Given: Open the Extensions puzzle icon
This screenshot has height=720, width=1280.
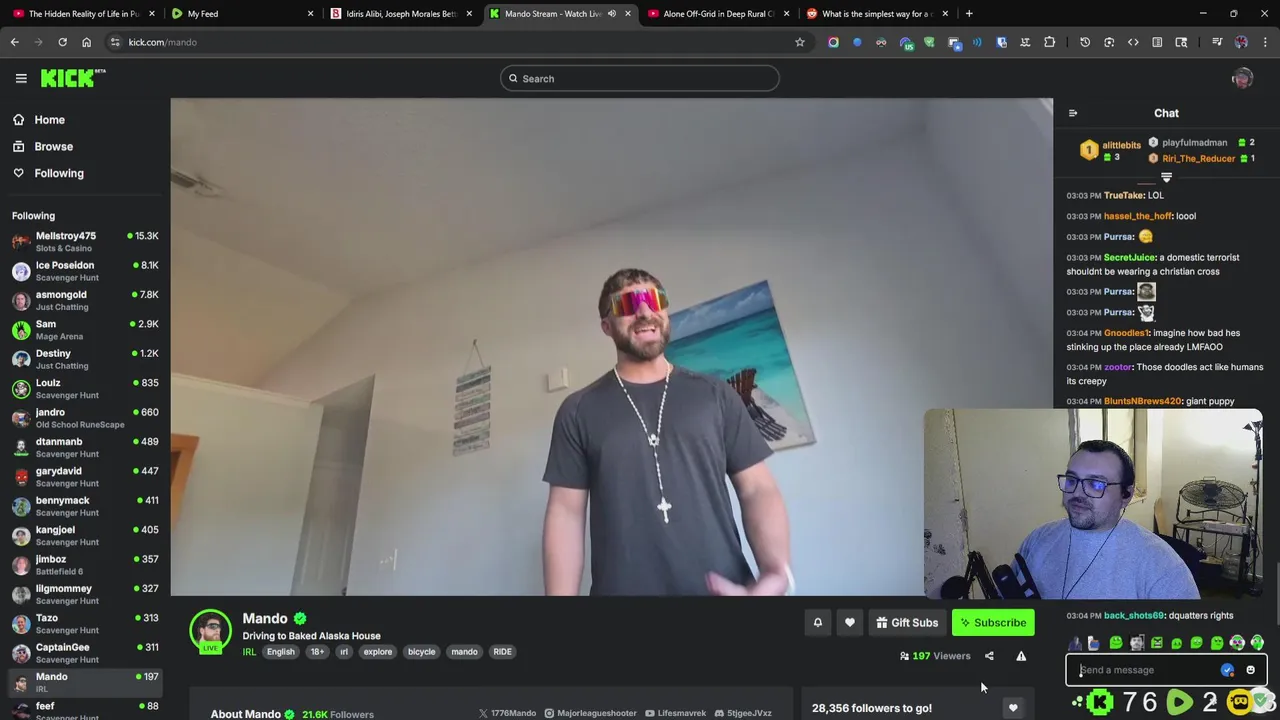Looking at the screenshot, I should coord(1049,42).
